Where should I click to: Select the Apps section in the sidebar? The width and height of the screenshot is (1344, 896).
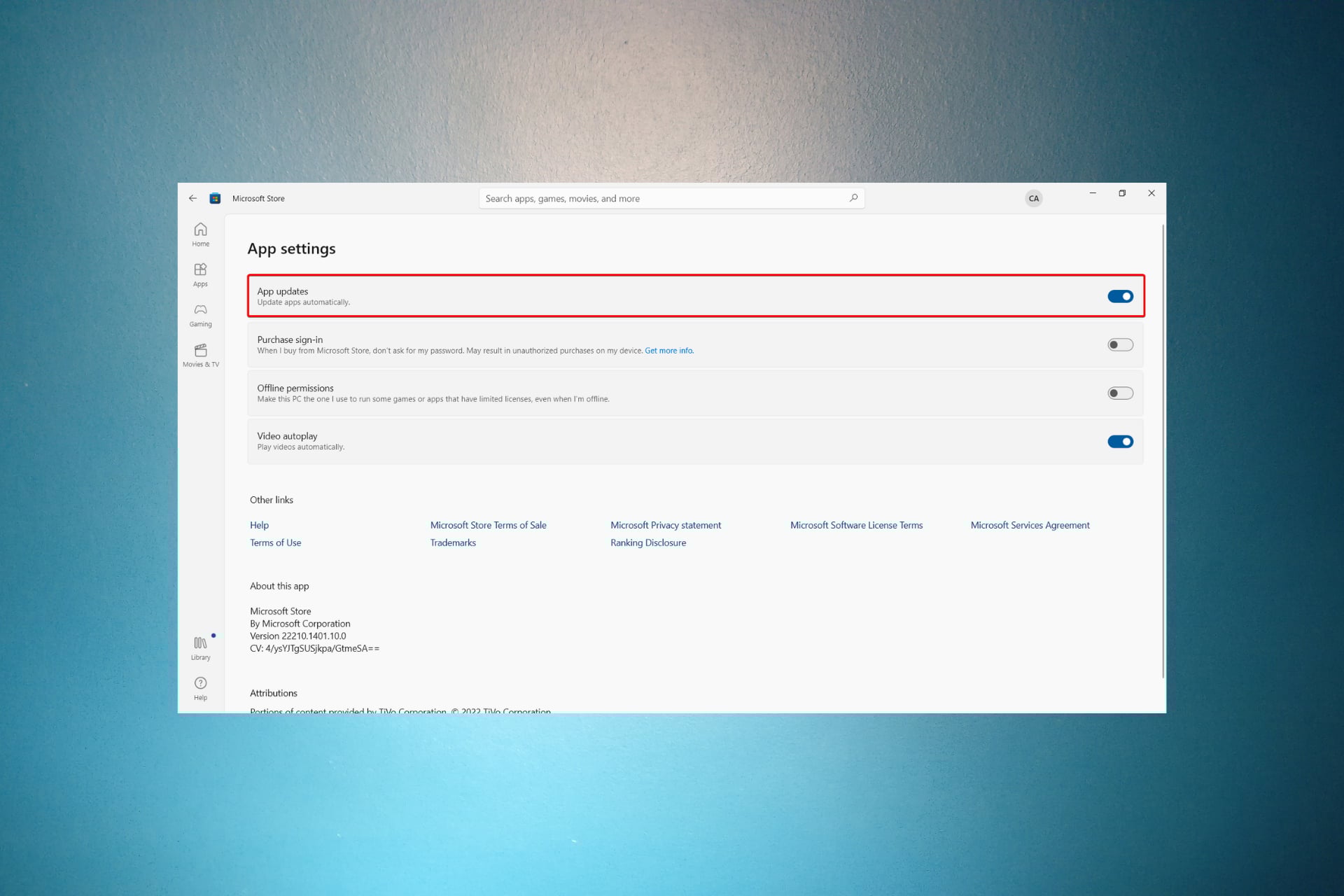200,274
